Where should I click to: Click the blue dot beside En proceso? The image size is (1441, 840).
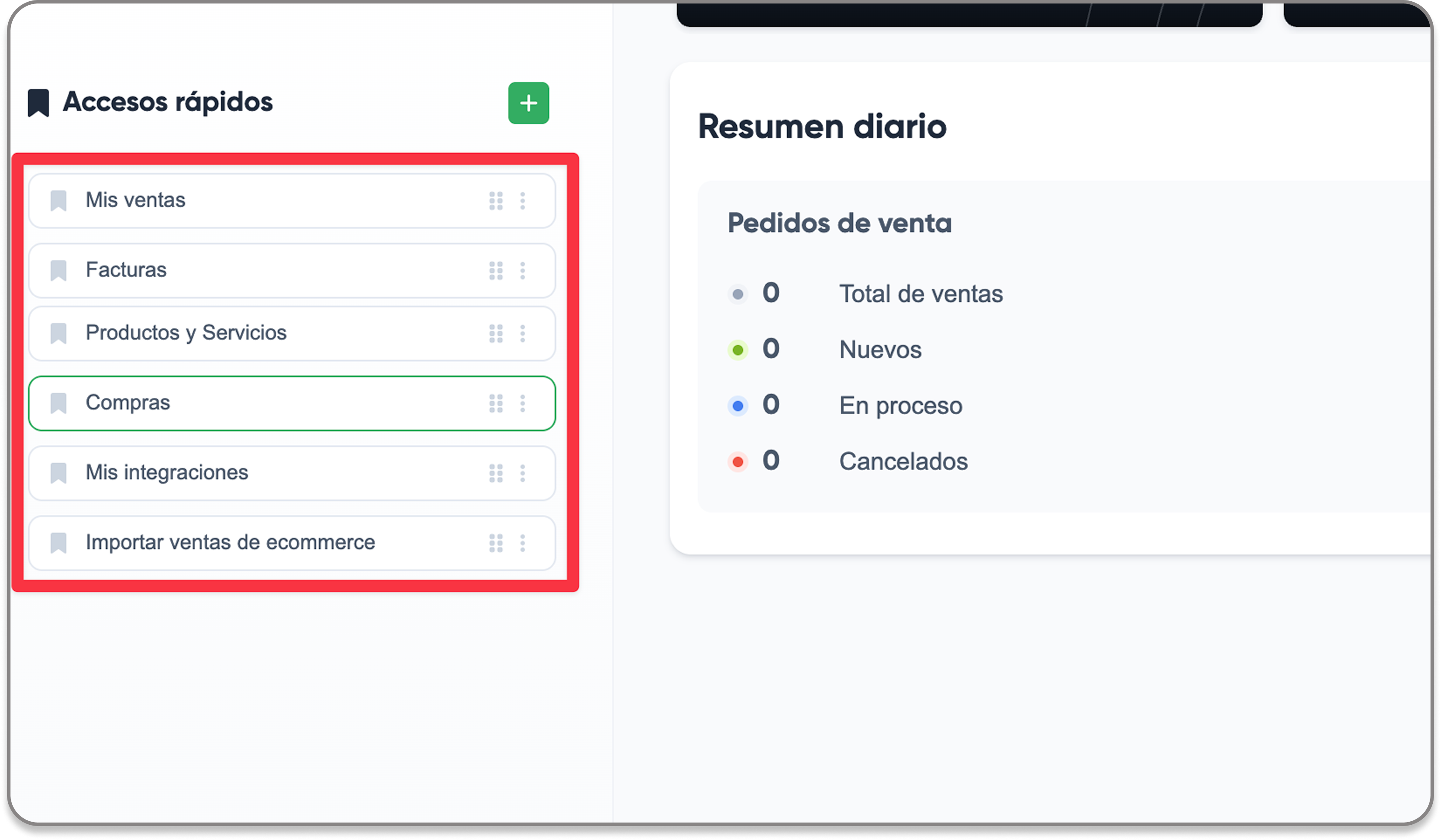pyautogui.click(x=738, y=406)
